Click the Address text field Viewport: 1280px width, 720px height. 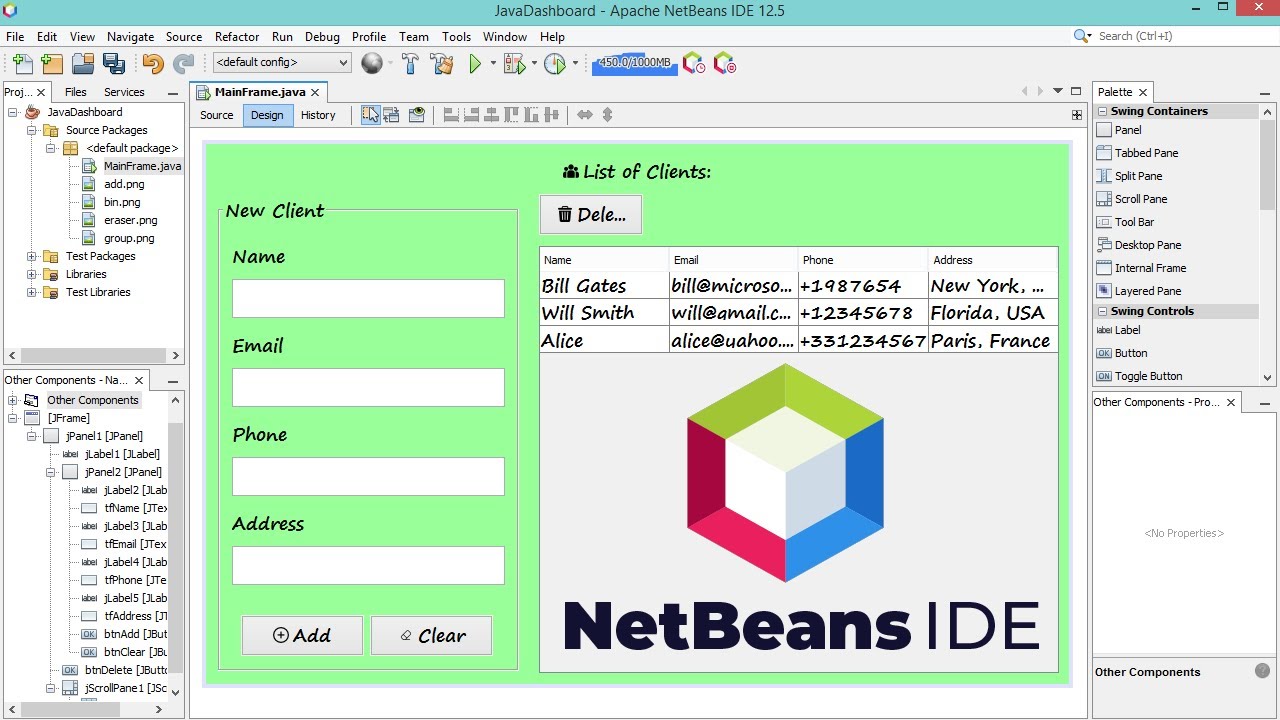[x=368, y=565]
